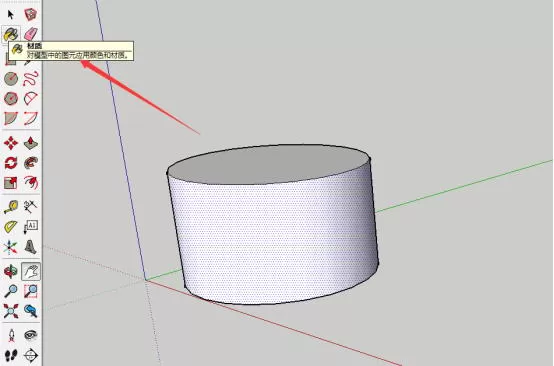Activate the Orbit camera tool
The width and height of the screenshot is (554, 366).
coord(11,271)
